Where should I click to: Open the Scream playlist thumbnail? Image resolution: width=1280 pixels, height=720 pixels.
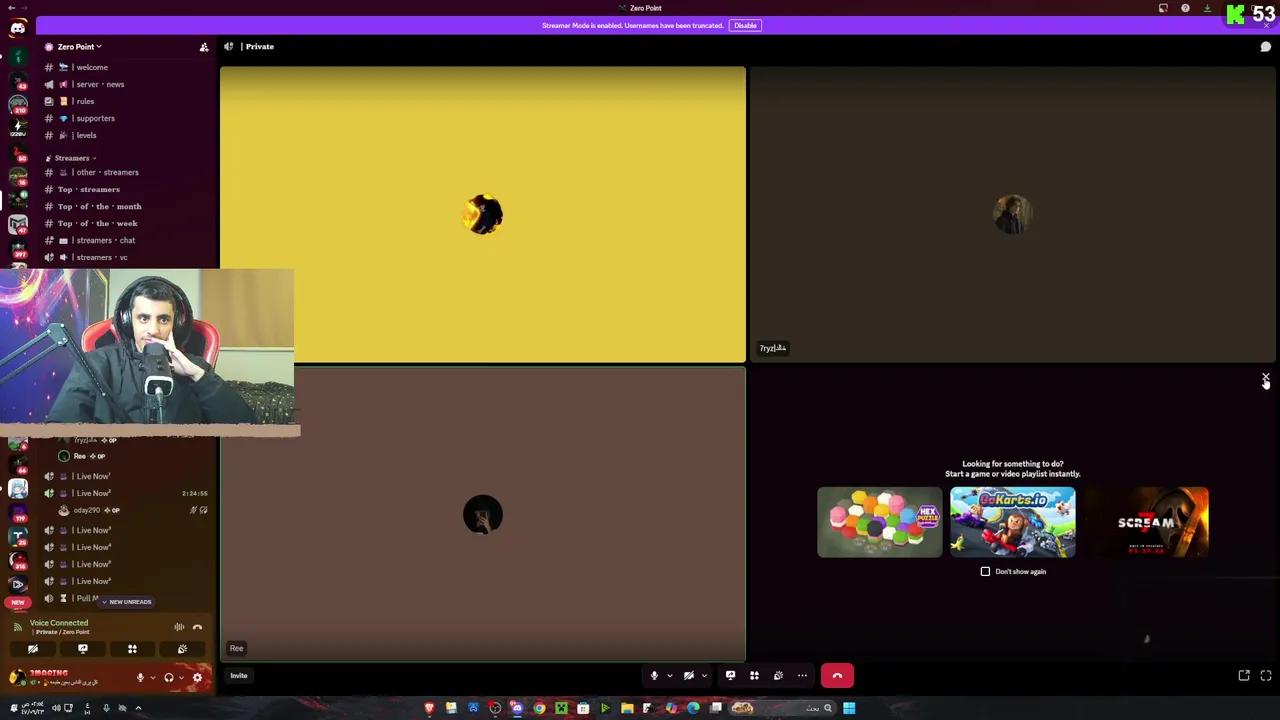click(1146, 522)
